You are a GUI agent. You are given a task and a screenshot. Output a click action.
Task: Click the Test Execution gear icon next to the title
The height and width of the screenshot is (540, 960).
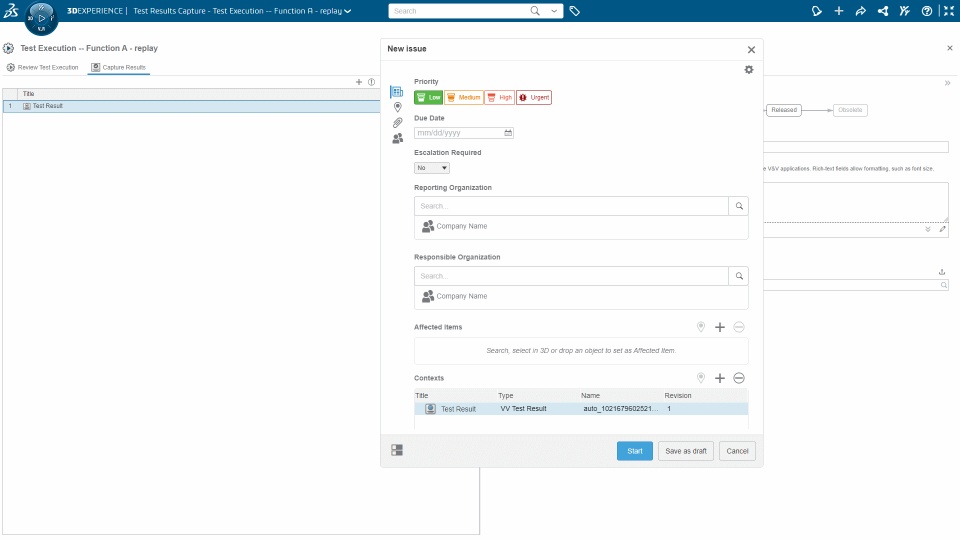click(x=9, y=48)
